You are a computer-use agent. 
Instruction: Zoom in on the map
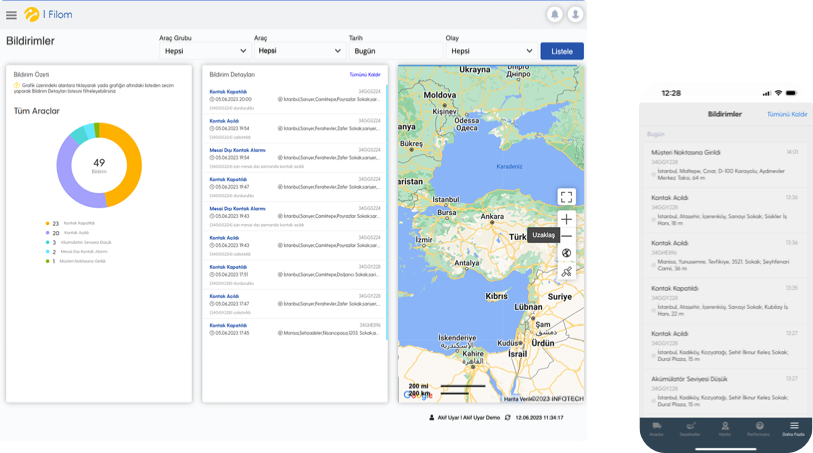coord(567,219)
